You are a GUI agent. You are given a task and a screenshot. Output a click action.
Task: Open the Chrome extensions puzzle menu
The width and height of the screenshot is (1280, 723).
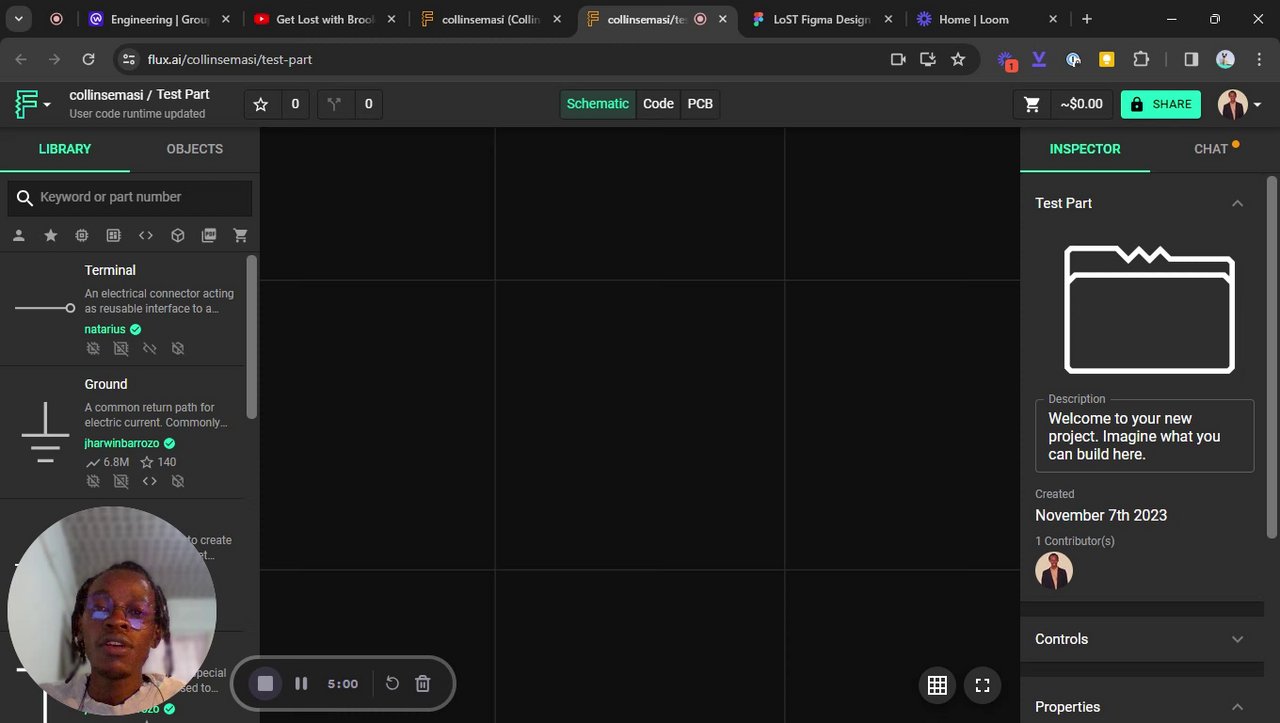click(1141, 59)
